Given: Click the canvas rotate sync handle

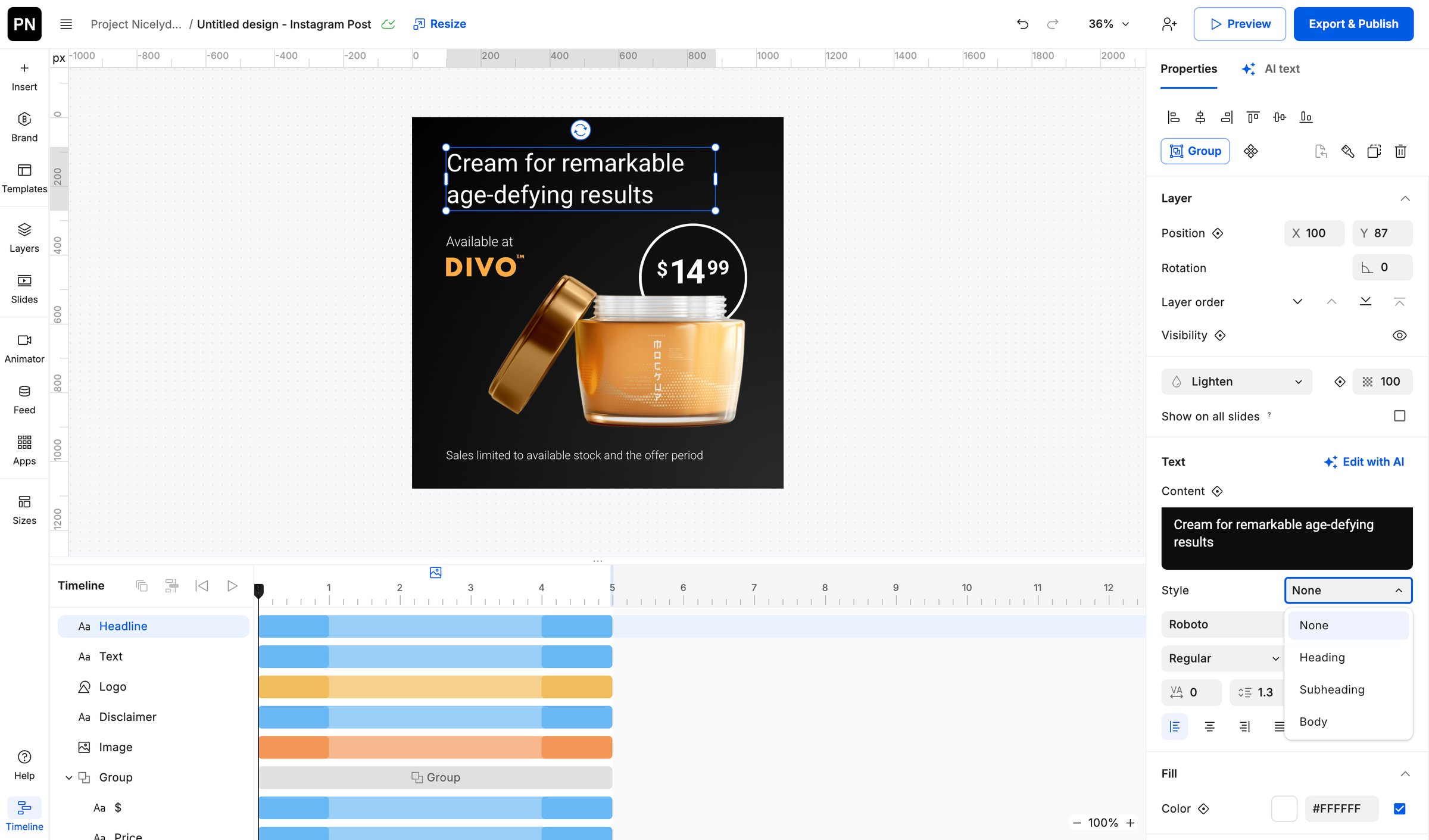Looking at the screenshot, I should 581,130.
